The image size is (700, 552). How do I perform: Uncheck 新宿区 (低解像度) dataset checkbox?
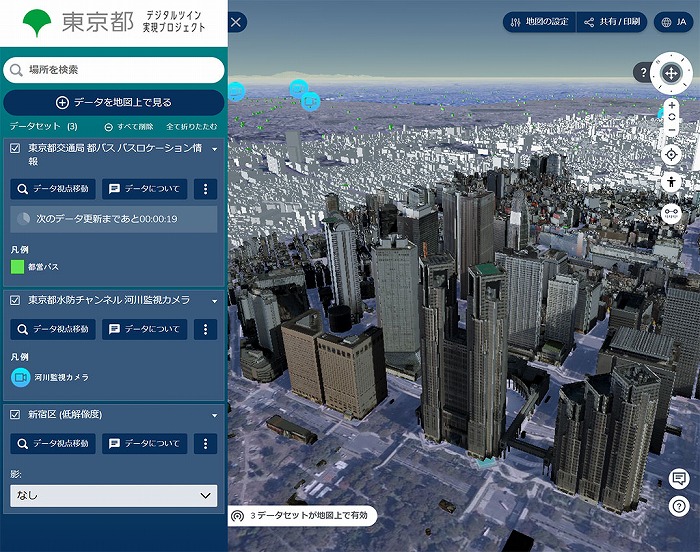pos(15,414)
